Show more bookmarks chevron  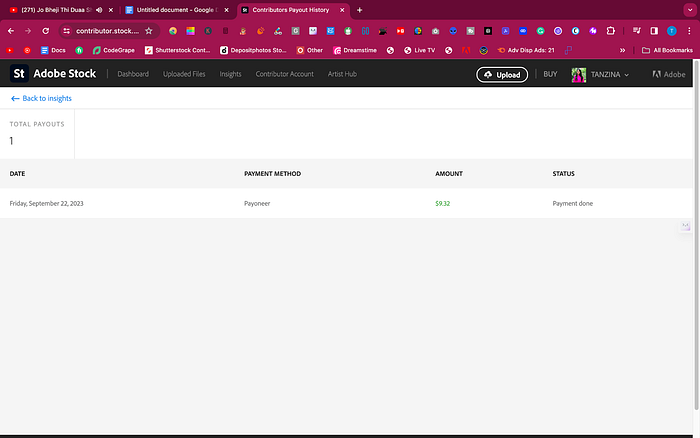622,50
